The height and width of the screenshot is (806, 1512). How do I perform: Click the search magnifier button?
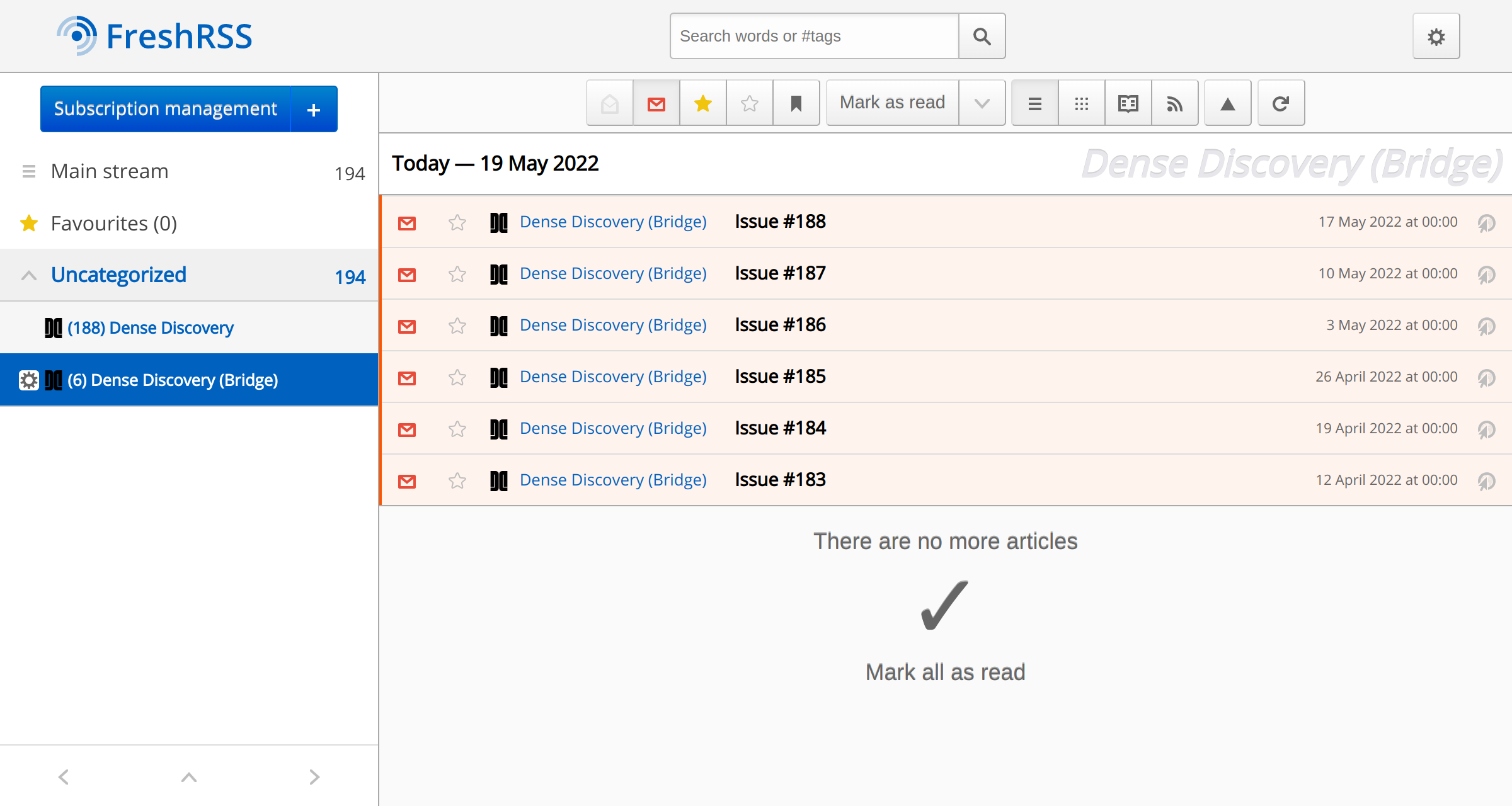click(982, 37)
